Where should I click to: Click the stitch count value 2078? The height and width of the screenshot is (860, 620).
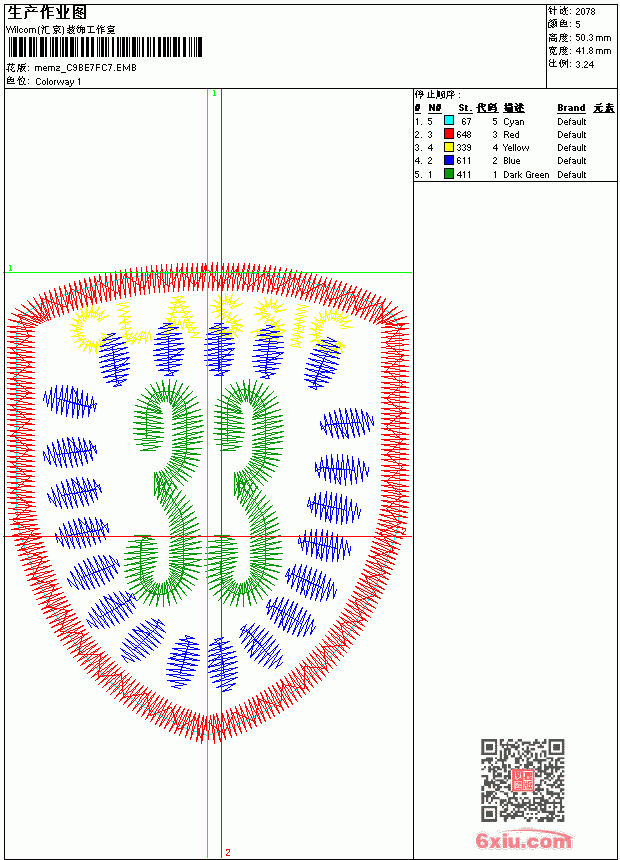point(585,11)
